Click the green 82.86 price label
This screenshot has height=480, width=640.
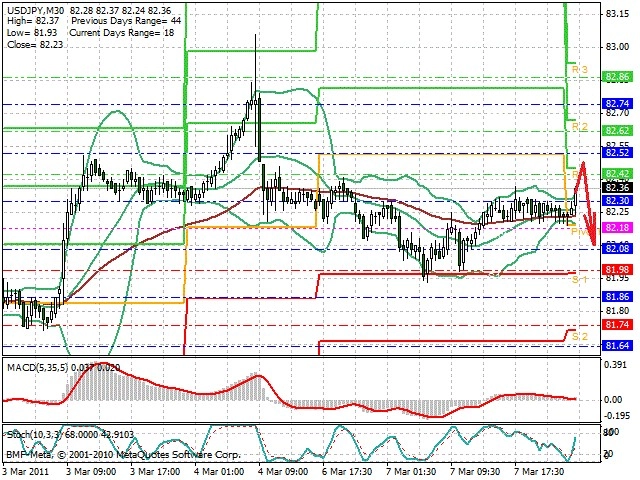tap(617, 77)
